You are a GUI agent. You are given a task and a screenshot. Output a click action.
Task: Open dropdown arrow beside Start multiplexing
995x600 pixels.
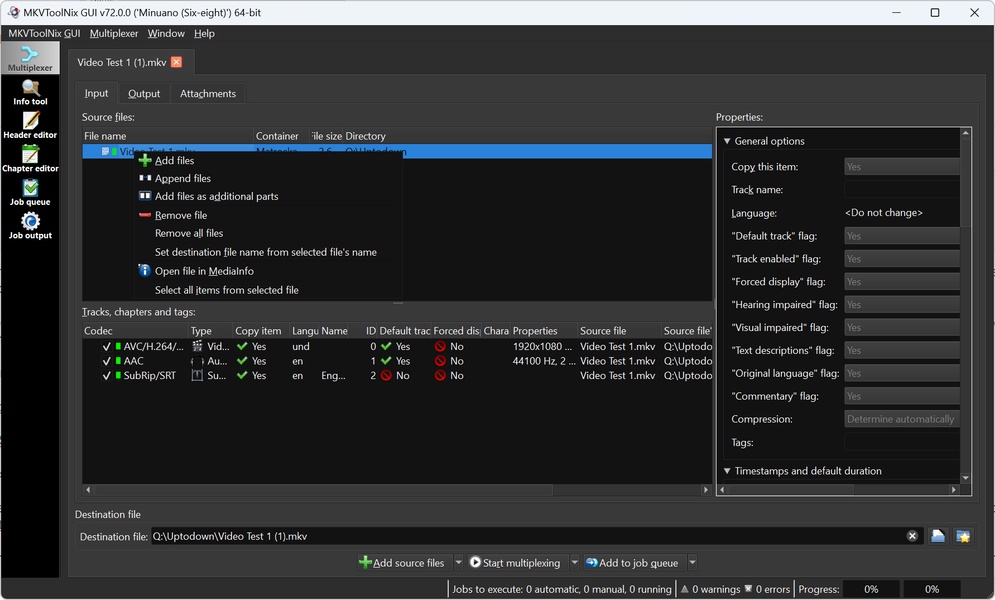pyautogui.click(x=574, y=562)
